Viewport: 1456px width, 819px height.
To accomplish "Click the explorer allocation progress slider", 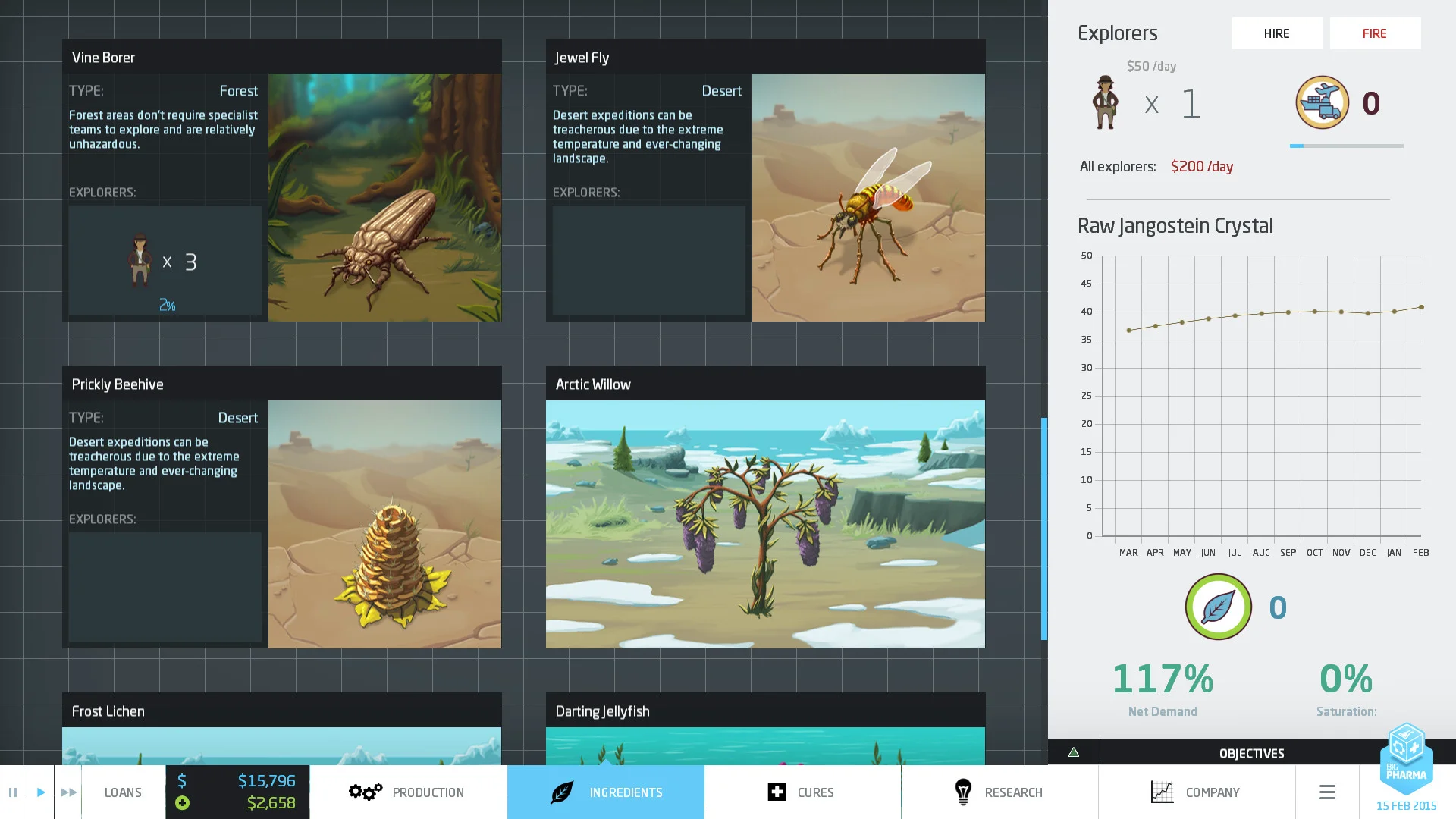I will [1346, 145].
